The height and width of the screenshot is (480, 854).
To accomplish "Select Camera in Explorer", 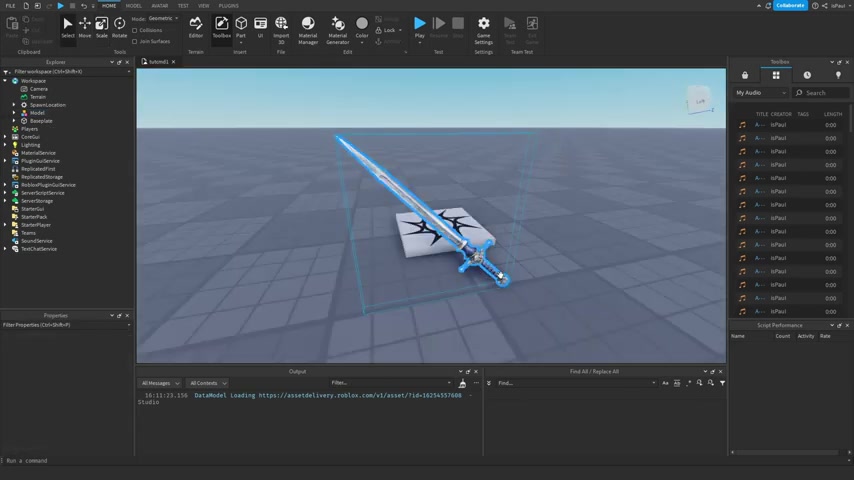I will [x=38, y=89].
